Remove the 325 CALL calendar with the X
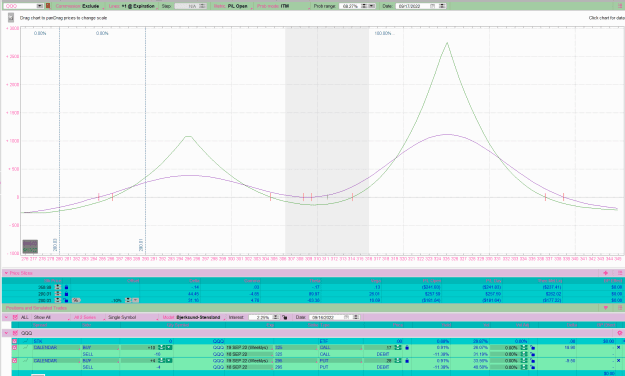Image resolution: width=625 pixels, height=376 pixels. pos(619,347)
